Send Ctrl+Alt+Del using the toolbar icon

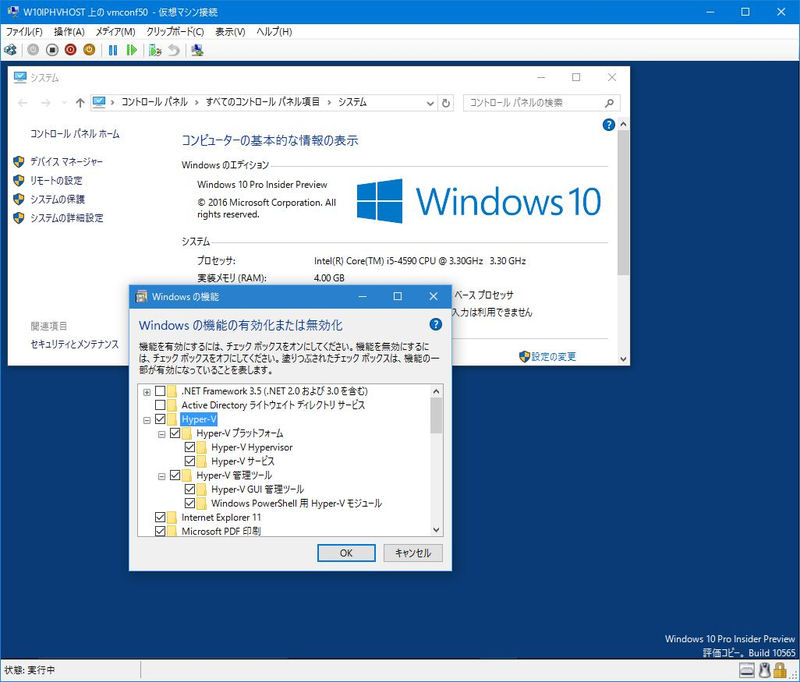point(10,50)
